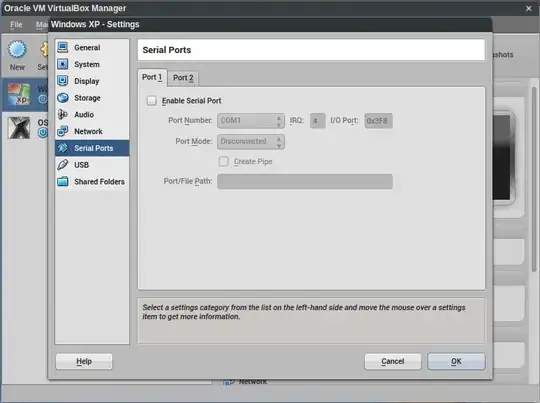Open the USB settings icon

click(x=63, y=165)
